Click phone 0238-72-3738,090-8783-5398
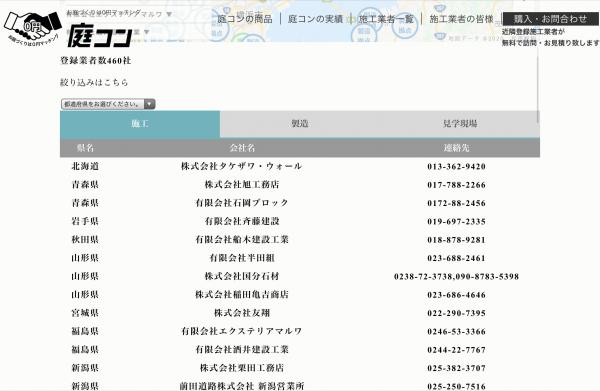Screen dimensions: 600x391 pos(457,277)
